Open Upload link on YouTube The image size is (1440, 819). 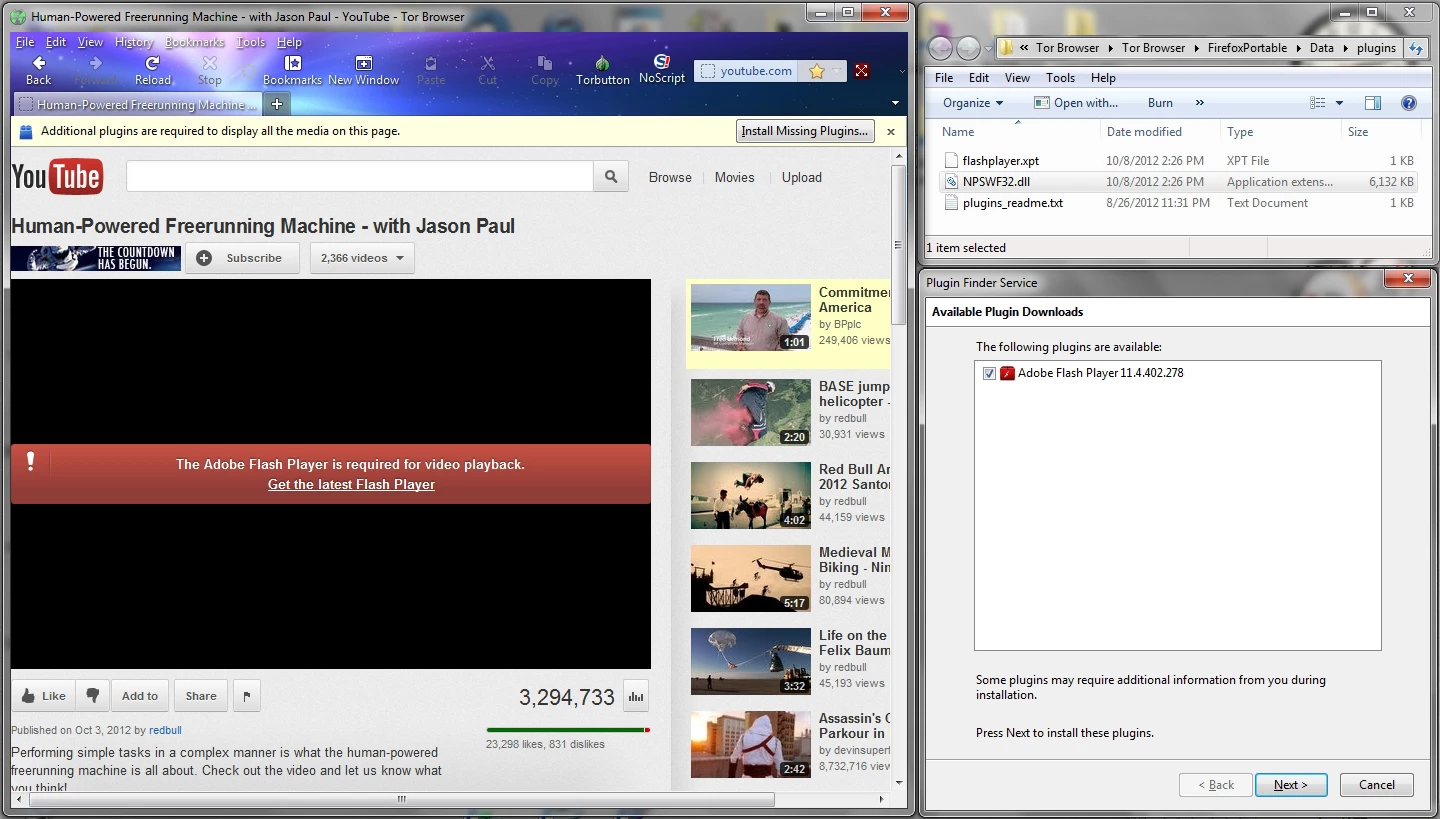[x=802, y=177]
